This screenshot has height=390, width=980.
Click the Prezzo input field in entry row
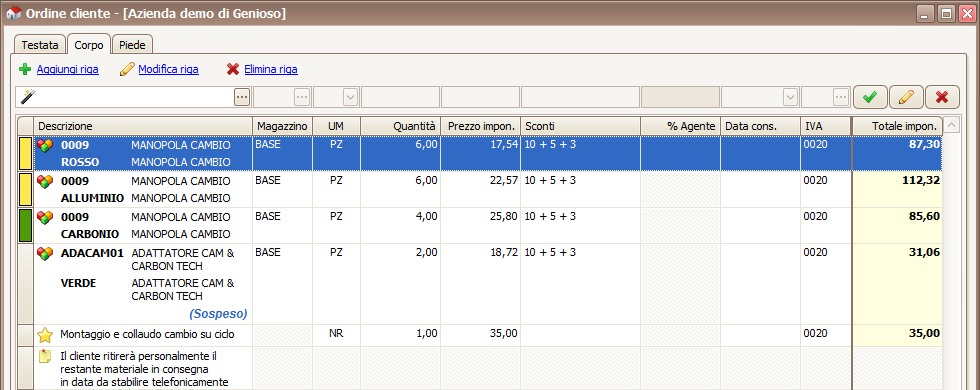point(481,97)
